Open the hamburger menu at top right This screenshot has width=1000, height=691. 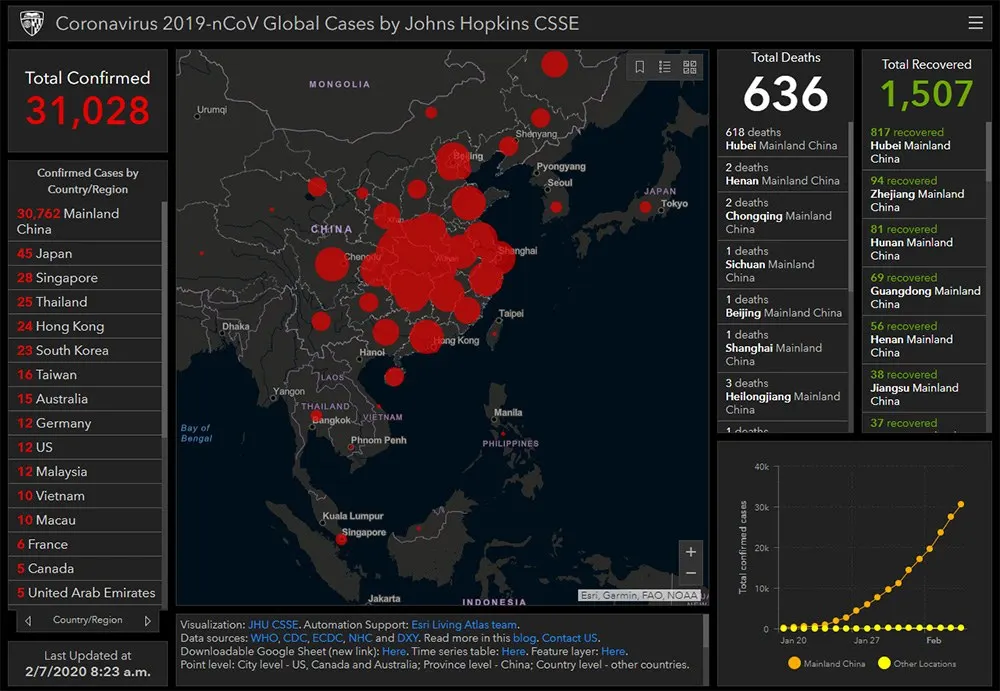click(x=975, y=23)
